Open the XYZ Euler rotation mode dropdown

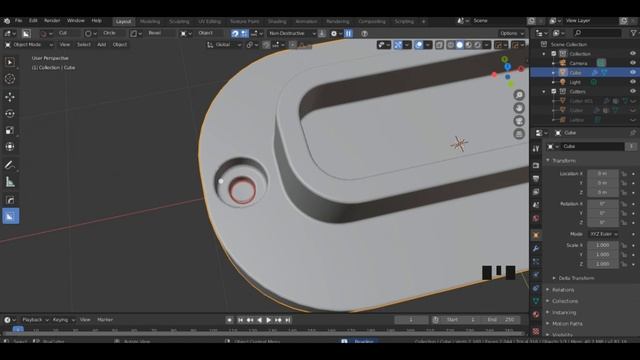coord(603,234)
